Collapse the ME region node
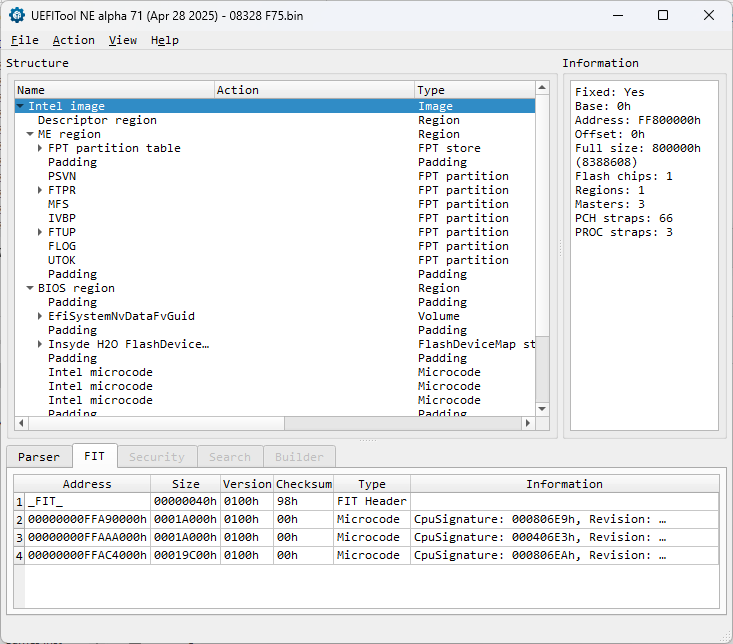The width and height of the screenshot is (733, 644). click(x=30, y=134)
